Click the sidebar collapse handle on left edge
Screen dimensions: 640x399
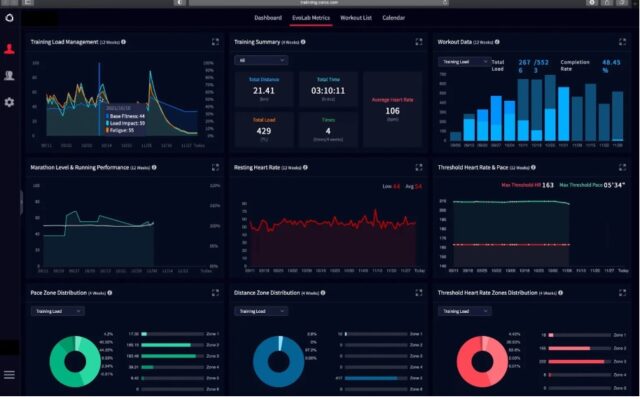point(21,202)
